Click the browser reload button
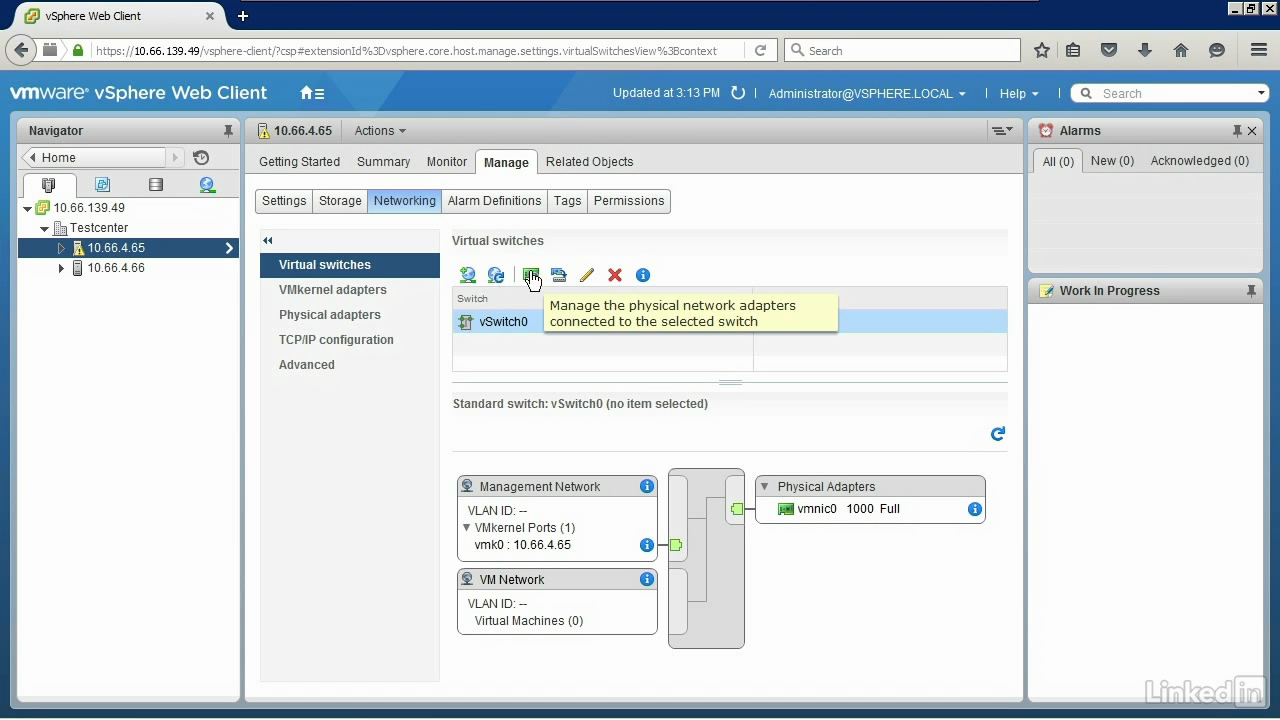 tap(761, 50)
